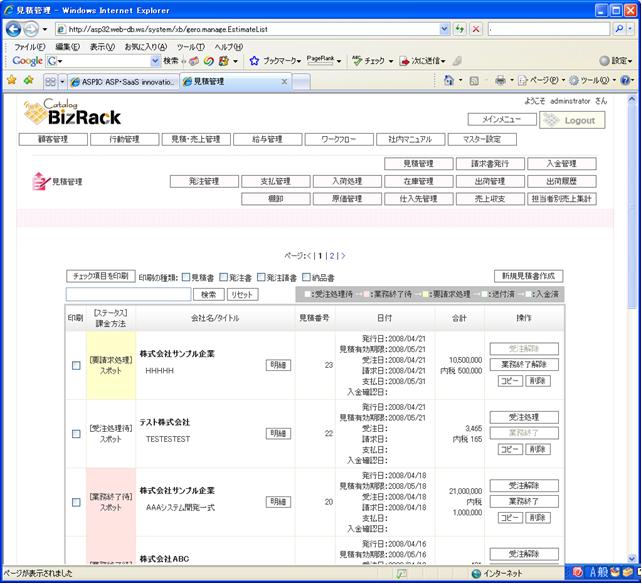Image resolution: width=642 pixels, height=584 pixels.
Task: Click the search magnifier icon in browser
Action: pos(619,29)
